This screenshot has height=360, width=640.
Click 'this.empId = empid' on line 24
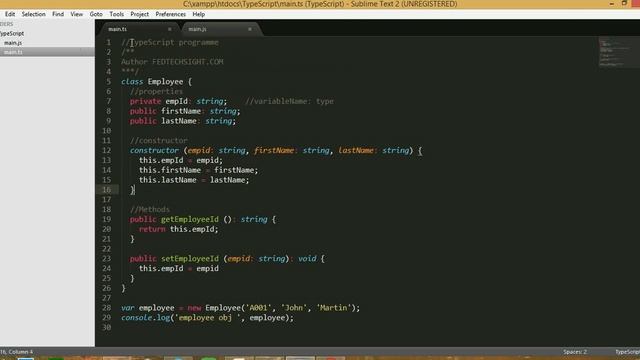pos(179,269)
